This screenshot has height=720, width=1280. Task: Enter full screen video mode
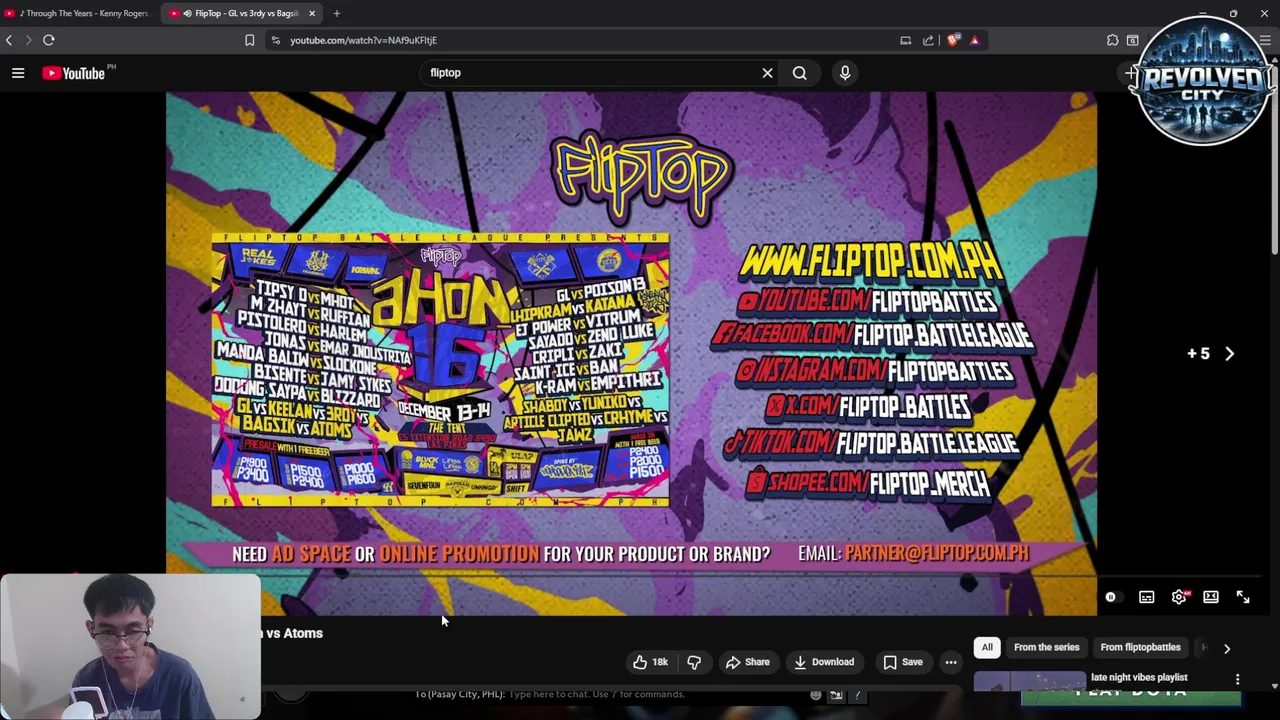coord(1243,597)
